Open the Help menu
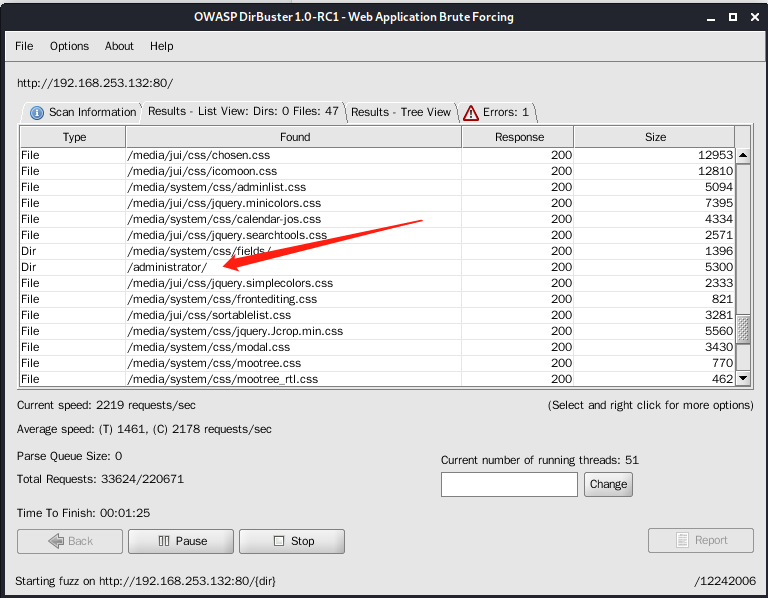The width and height of the screenshot is (768, 598). coord(162,46)
